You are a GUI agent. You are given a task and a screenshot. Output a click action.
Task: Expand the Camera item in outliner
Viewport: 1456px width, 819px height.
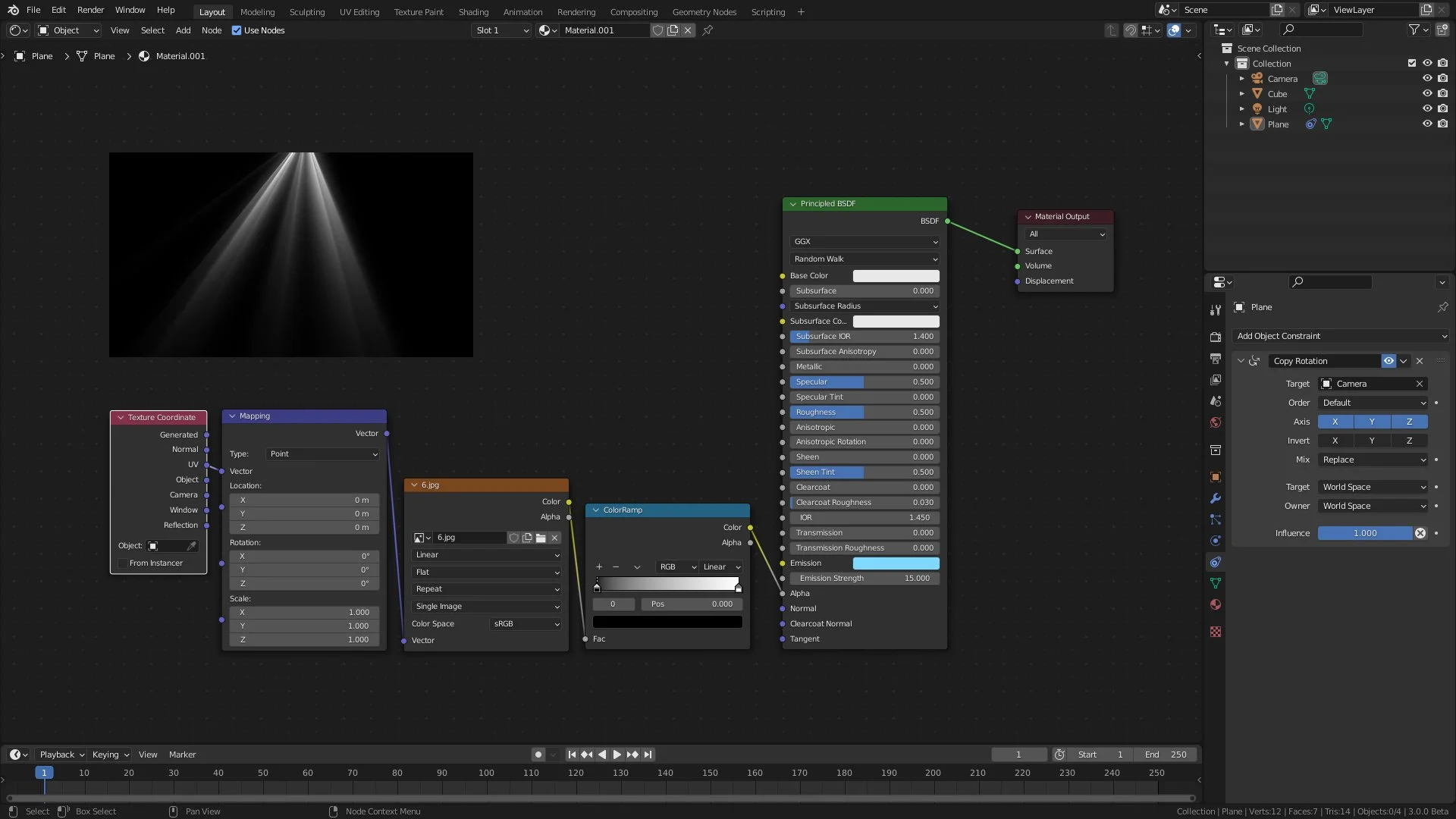[x=1241, y=78]
